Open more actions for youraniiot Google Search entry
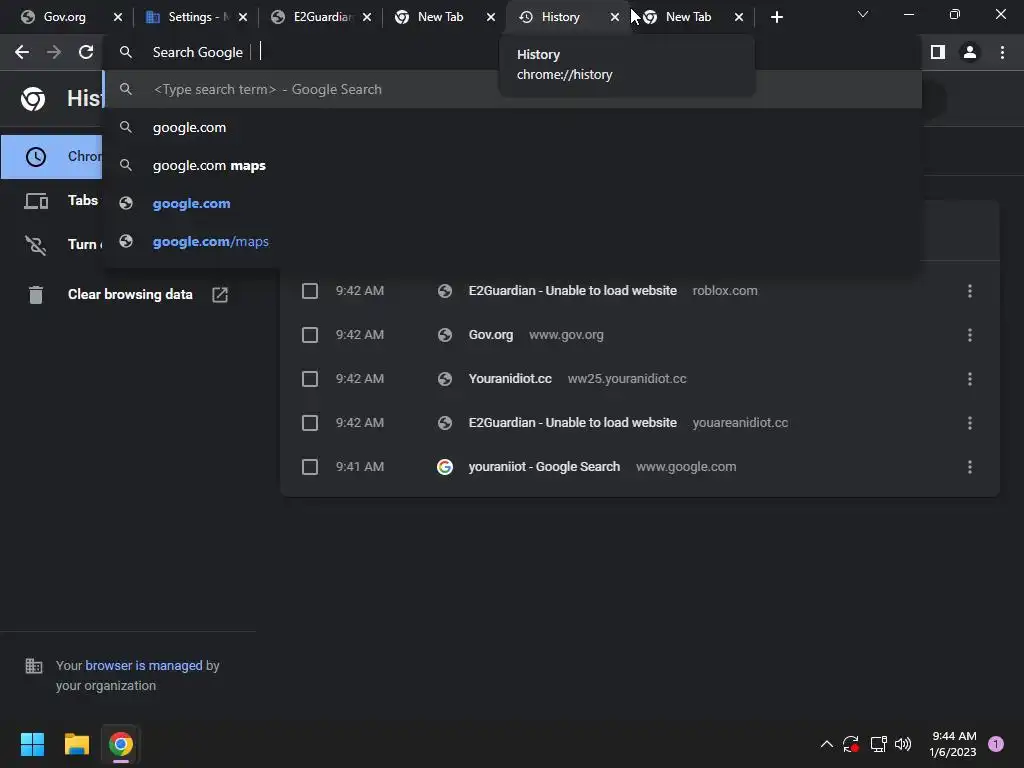 point(970,467)
